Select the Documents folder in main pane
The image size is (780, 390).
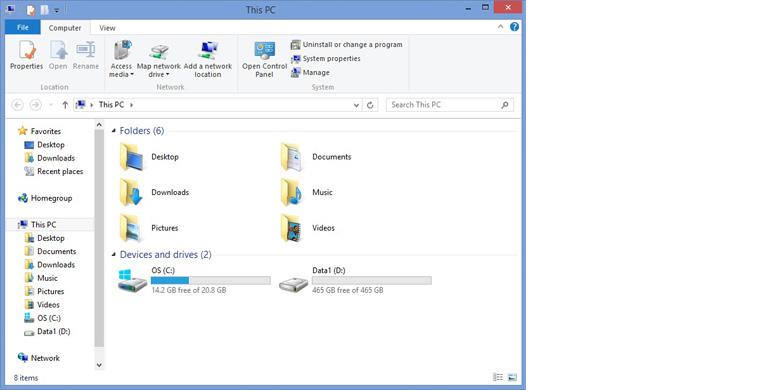(x=315, y=157)
